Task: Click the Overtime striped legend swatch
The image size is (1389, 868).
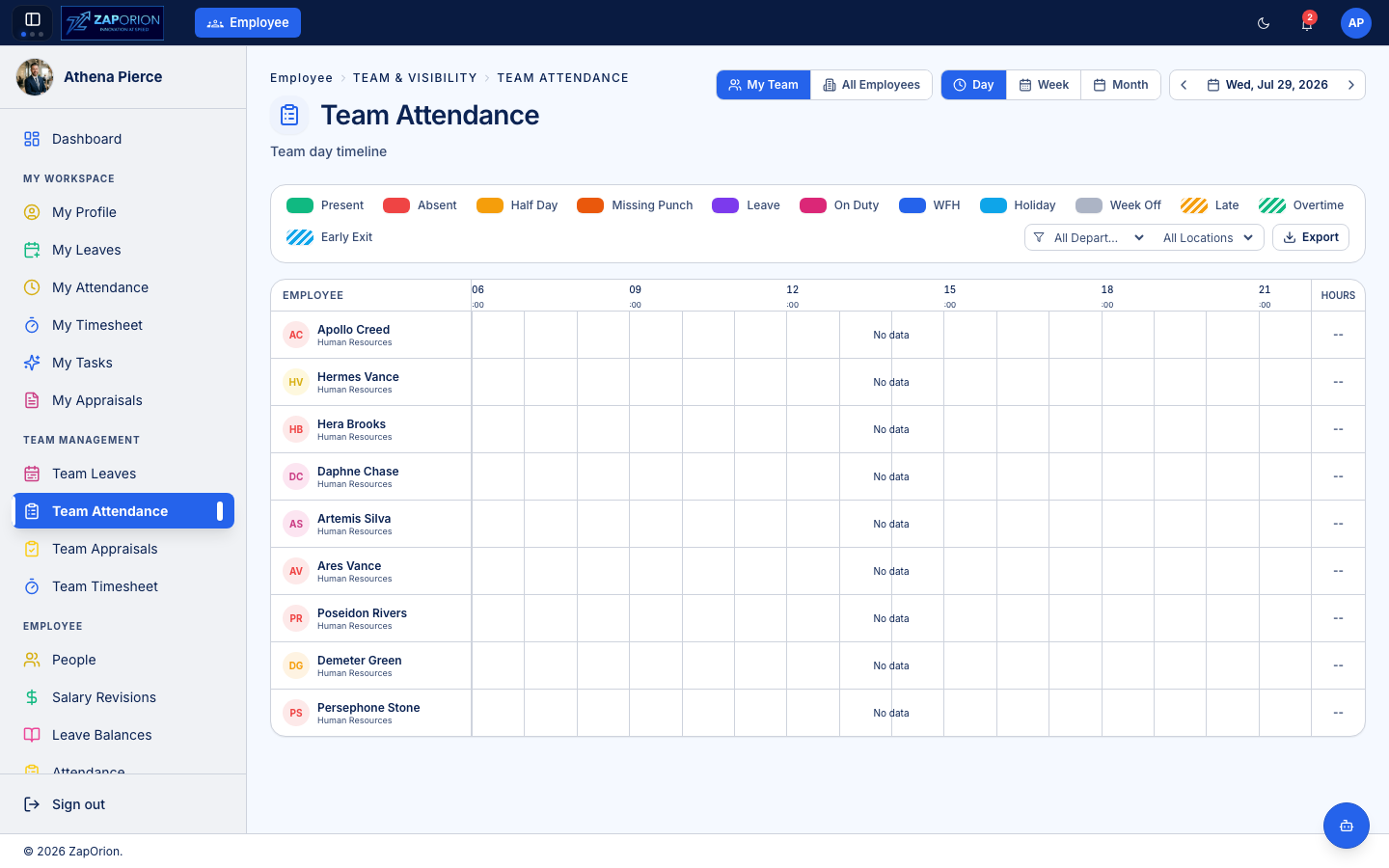Action: tap(1272, 205)
